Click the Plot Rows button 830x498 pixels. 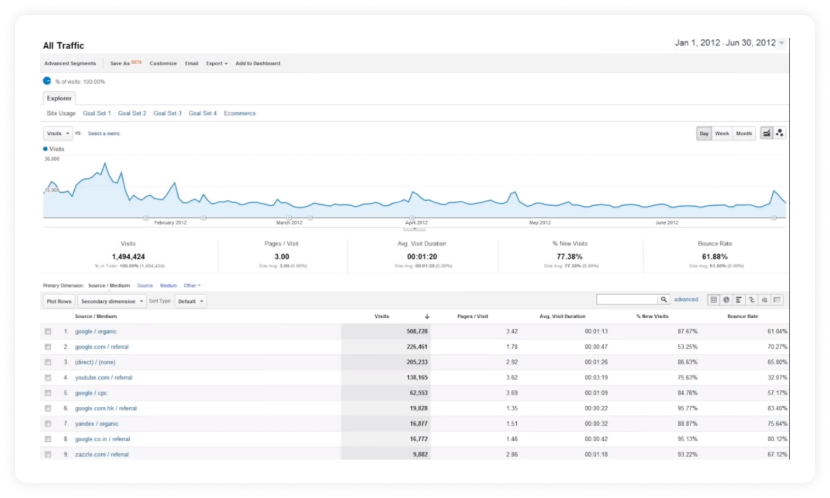59,301
